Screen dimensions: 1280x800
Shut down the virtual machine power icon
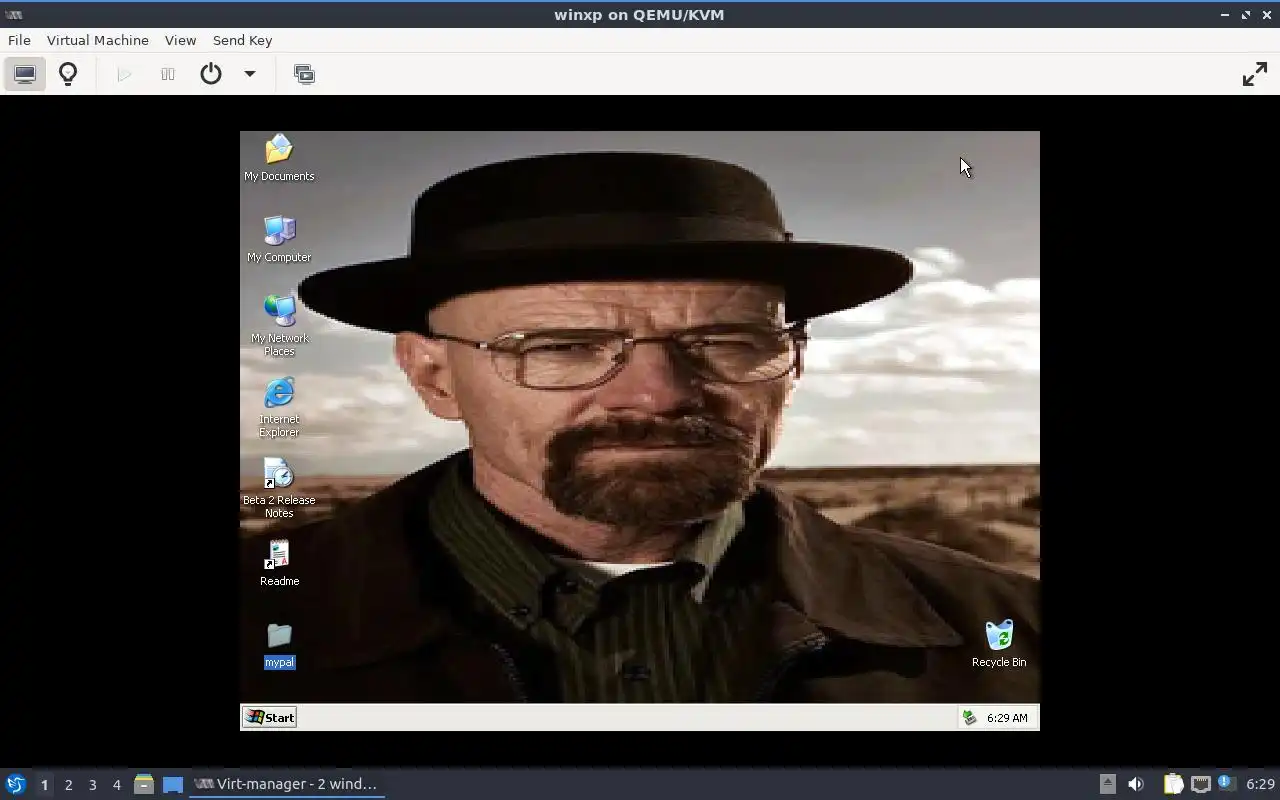click(x=210, y=74)
